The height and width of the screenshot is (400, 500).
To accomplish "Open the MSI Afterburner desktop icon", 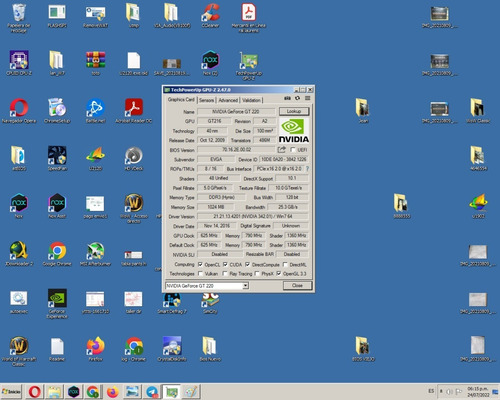I will pyautogui.click(x=96, y=254).
